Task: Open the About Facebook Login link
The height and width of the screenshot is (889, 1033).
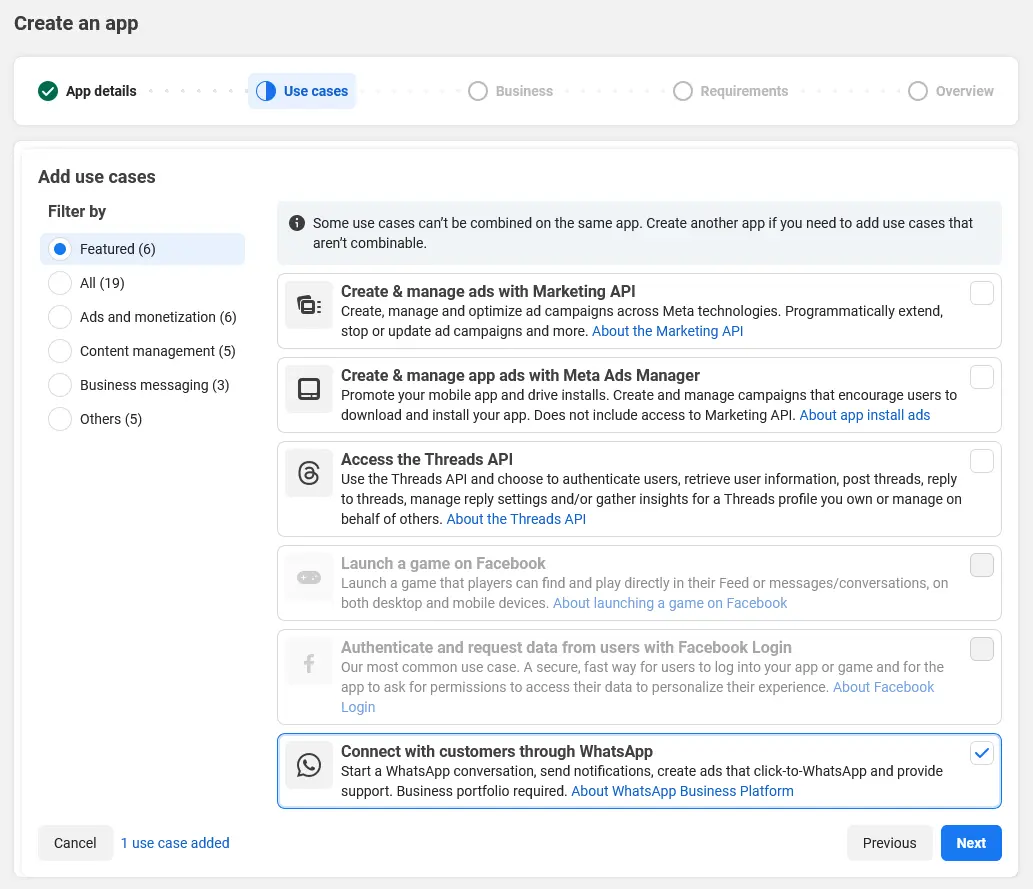Action: point(883,687)
